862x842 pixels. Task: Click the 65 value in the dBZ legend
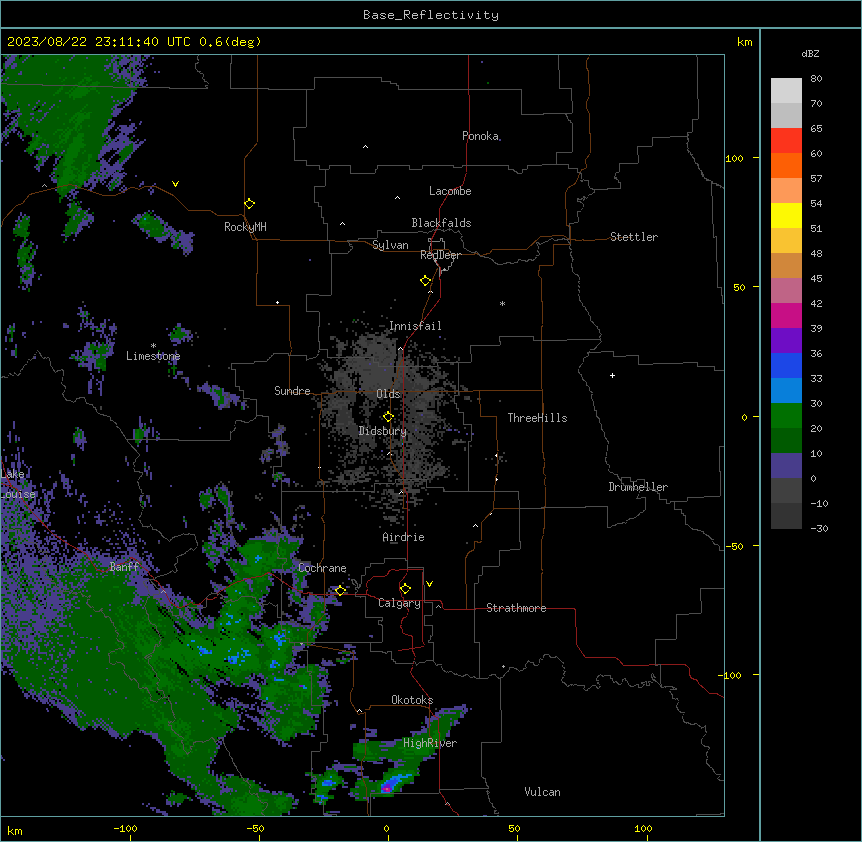[816, 128]
